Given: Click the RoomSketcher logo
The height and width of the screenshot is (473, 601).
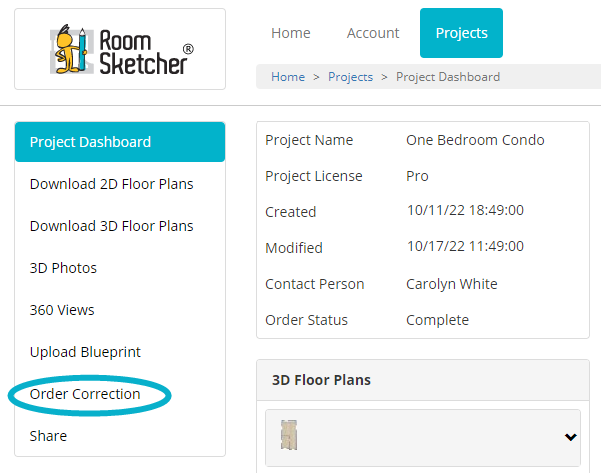Looking at the screenshot, I should point(122,49).
